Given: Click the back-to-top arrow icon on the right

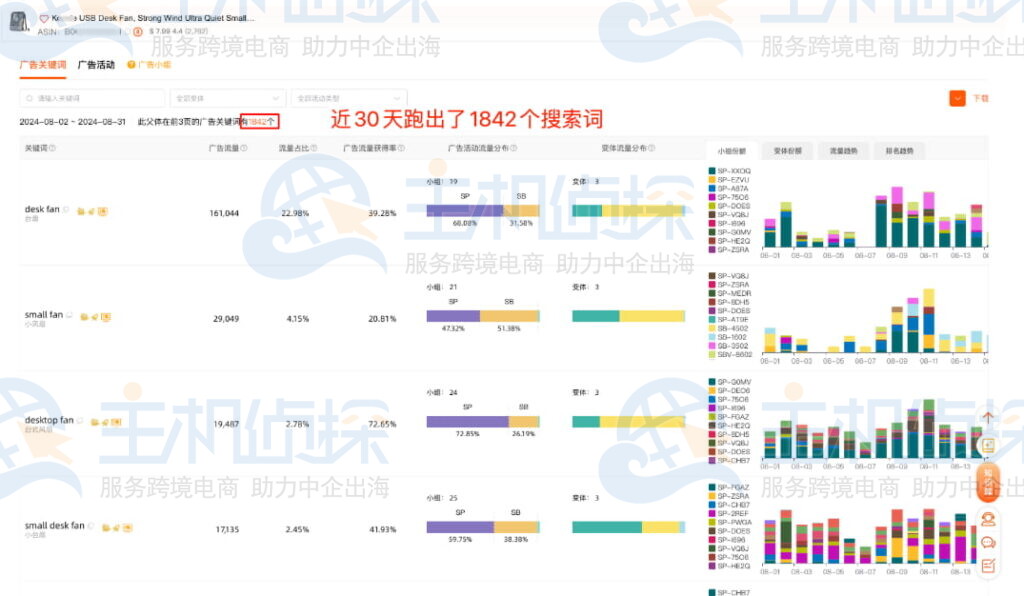Looking at the screenshot, I should point(988,418).
